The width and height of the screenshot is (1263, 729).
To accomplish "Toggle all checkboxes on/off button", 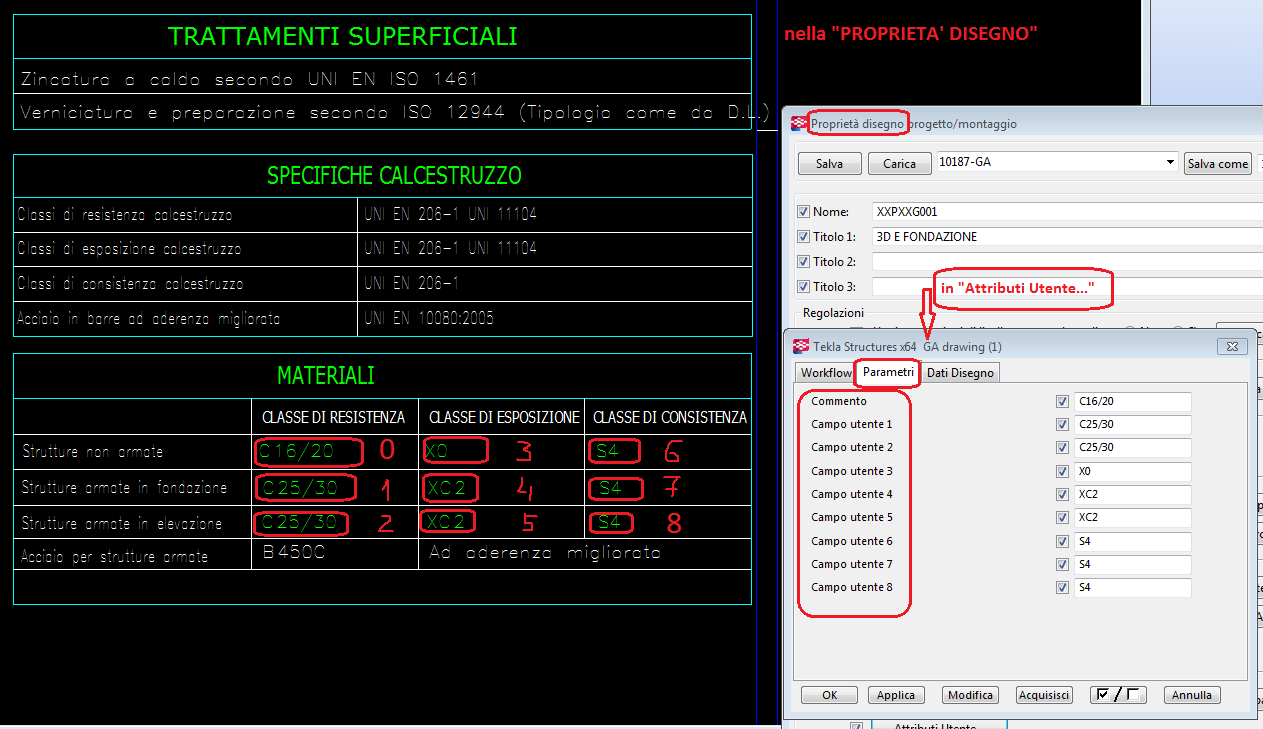I will (x=1117, y=695).
